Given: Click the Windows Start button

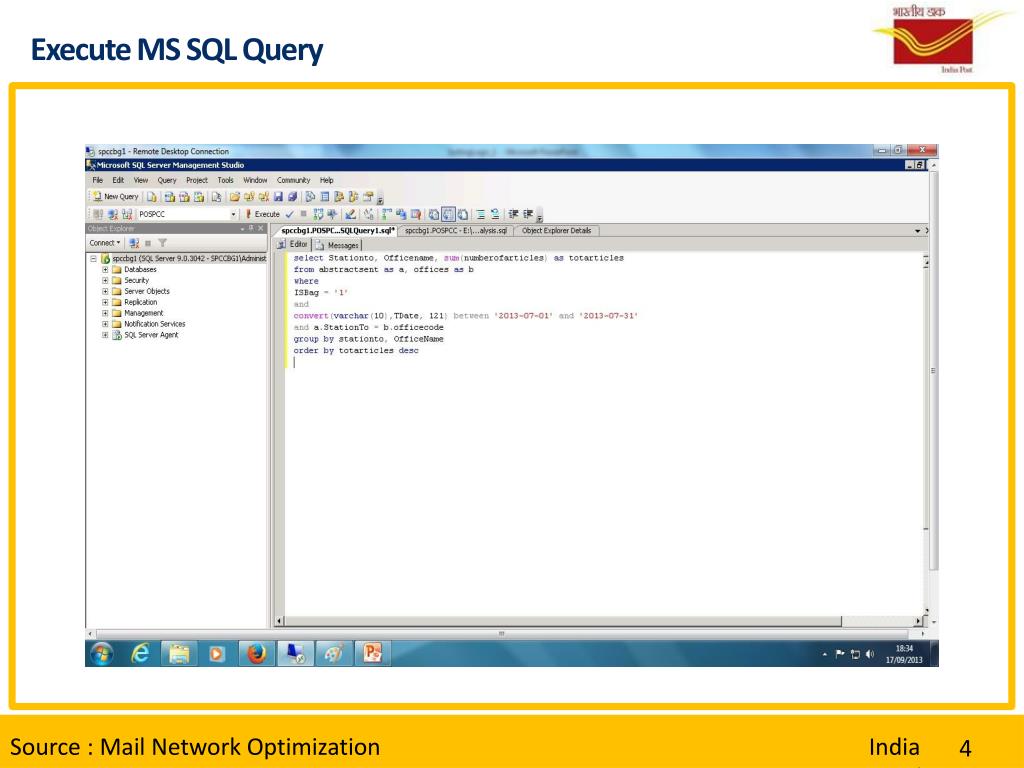Looking at the screenshot, I should tap(101, 653).
